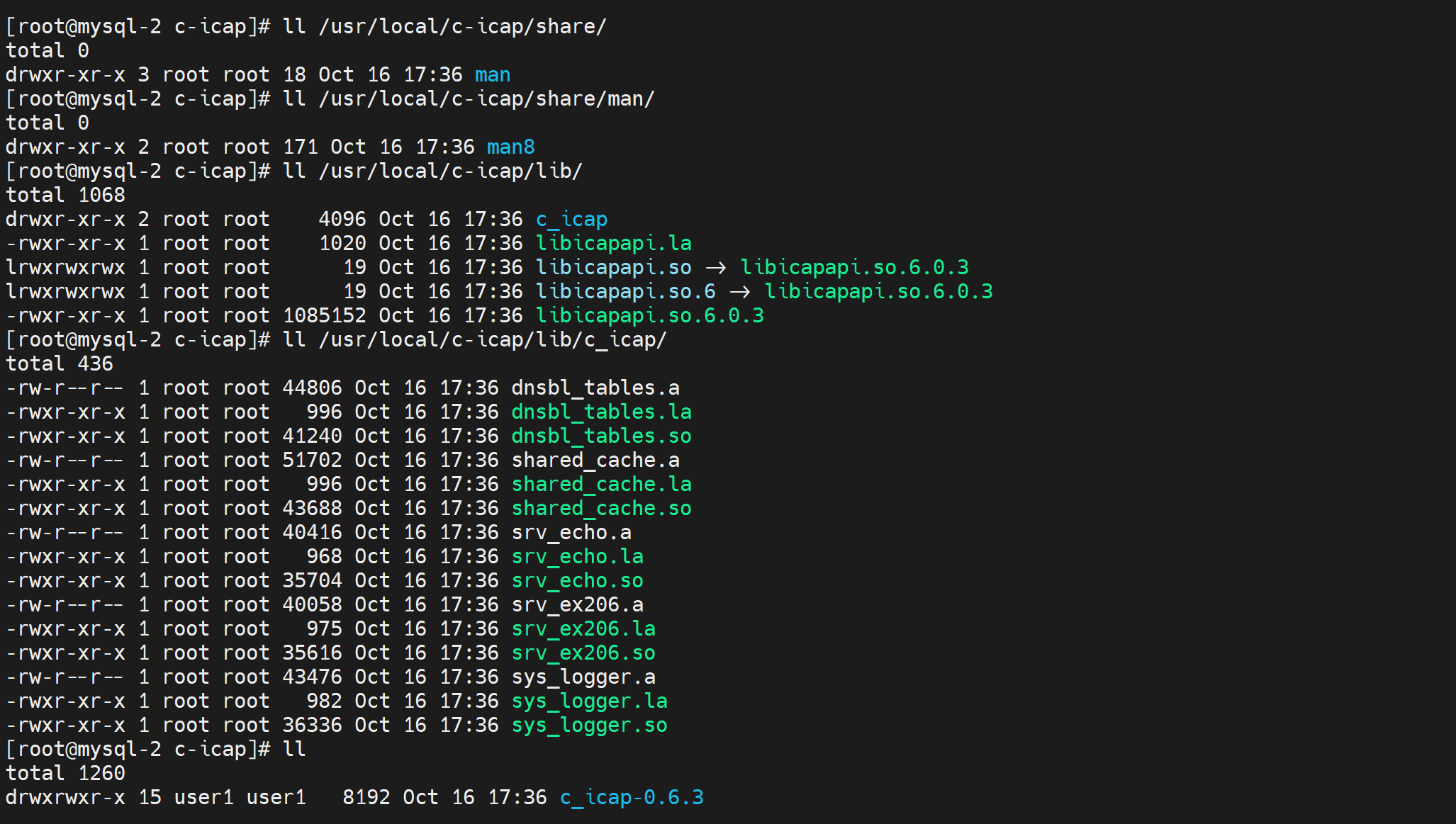1456x824 pixels.
Task: Click shared_cache.la file name
Action: [601, 484]
